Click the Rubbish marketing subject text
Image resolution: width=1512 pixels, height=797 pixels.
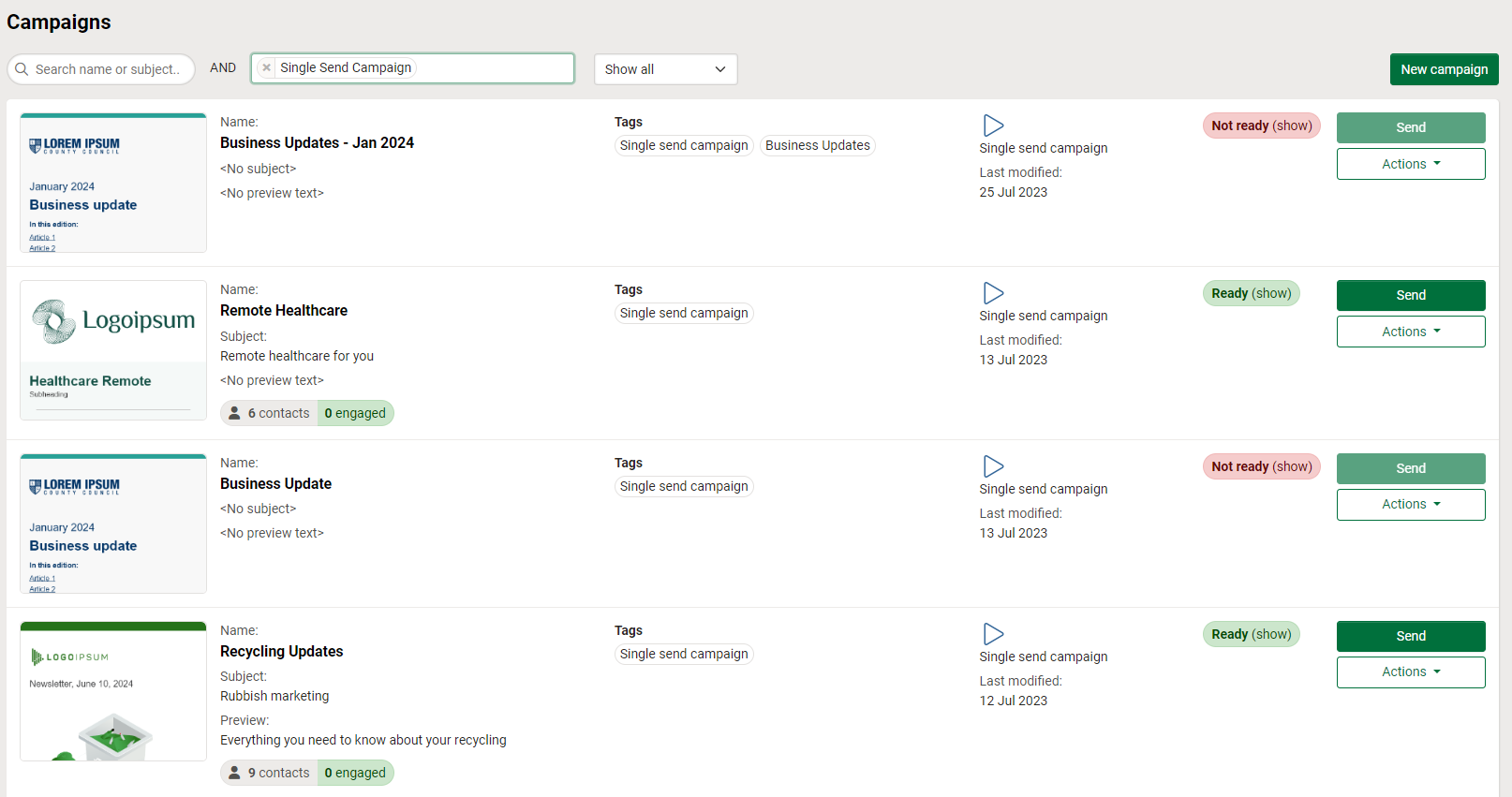(274, 696)
